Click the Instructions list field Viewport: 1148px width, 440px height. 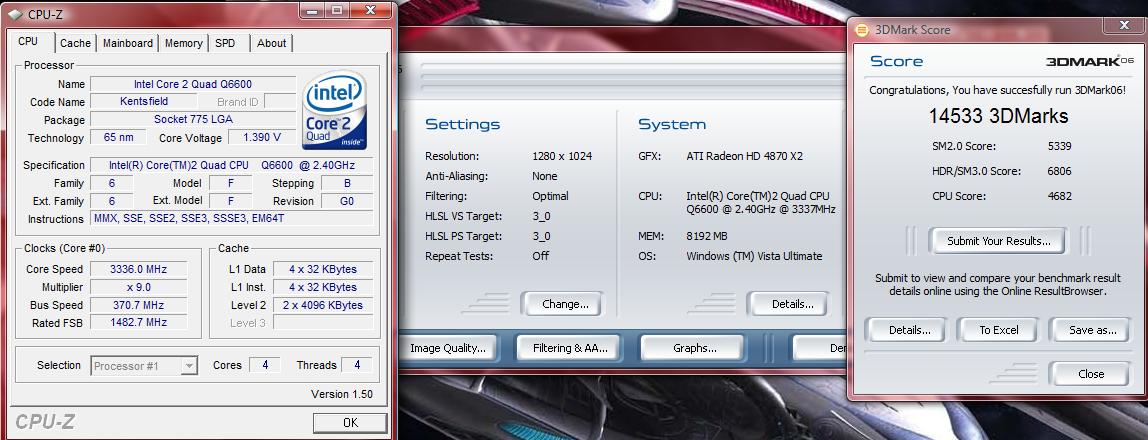click(x=231, y=218)
